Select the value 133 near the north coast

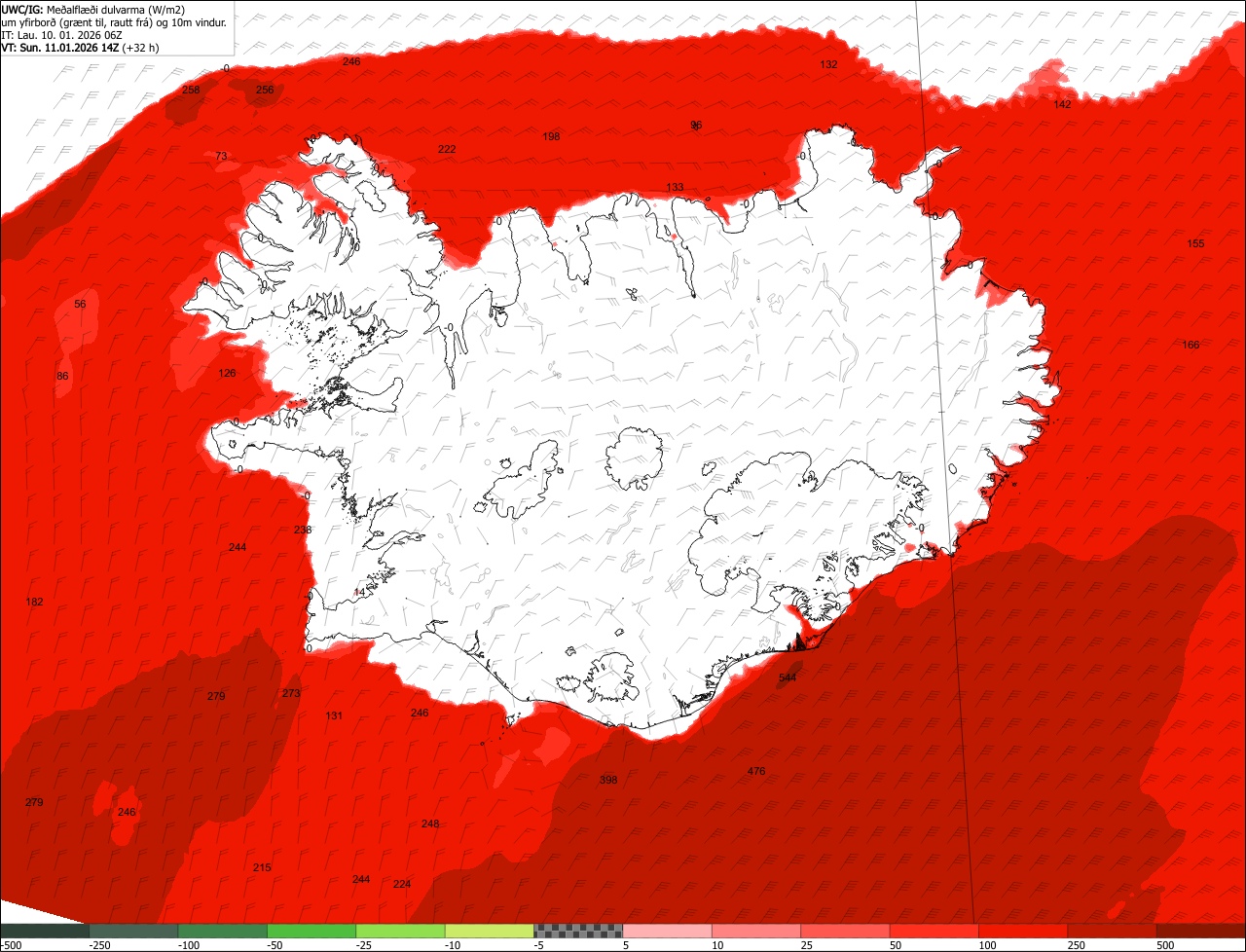[675, 187]
